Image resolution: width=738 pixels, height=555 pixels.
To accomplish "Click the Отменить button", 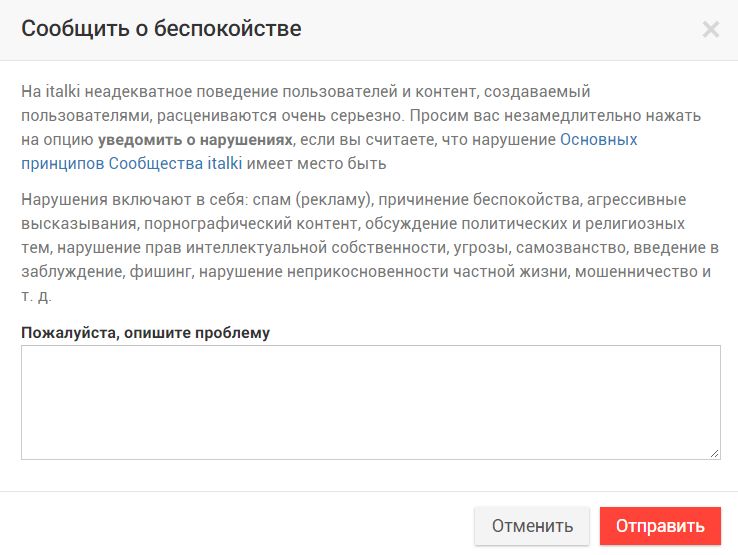I will coord(532,526).
